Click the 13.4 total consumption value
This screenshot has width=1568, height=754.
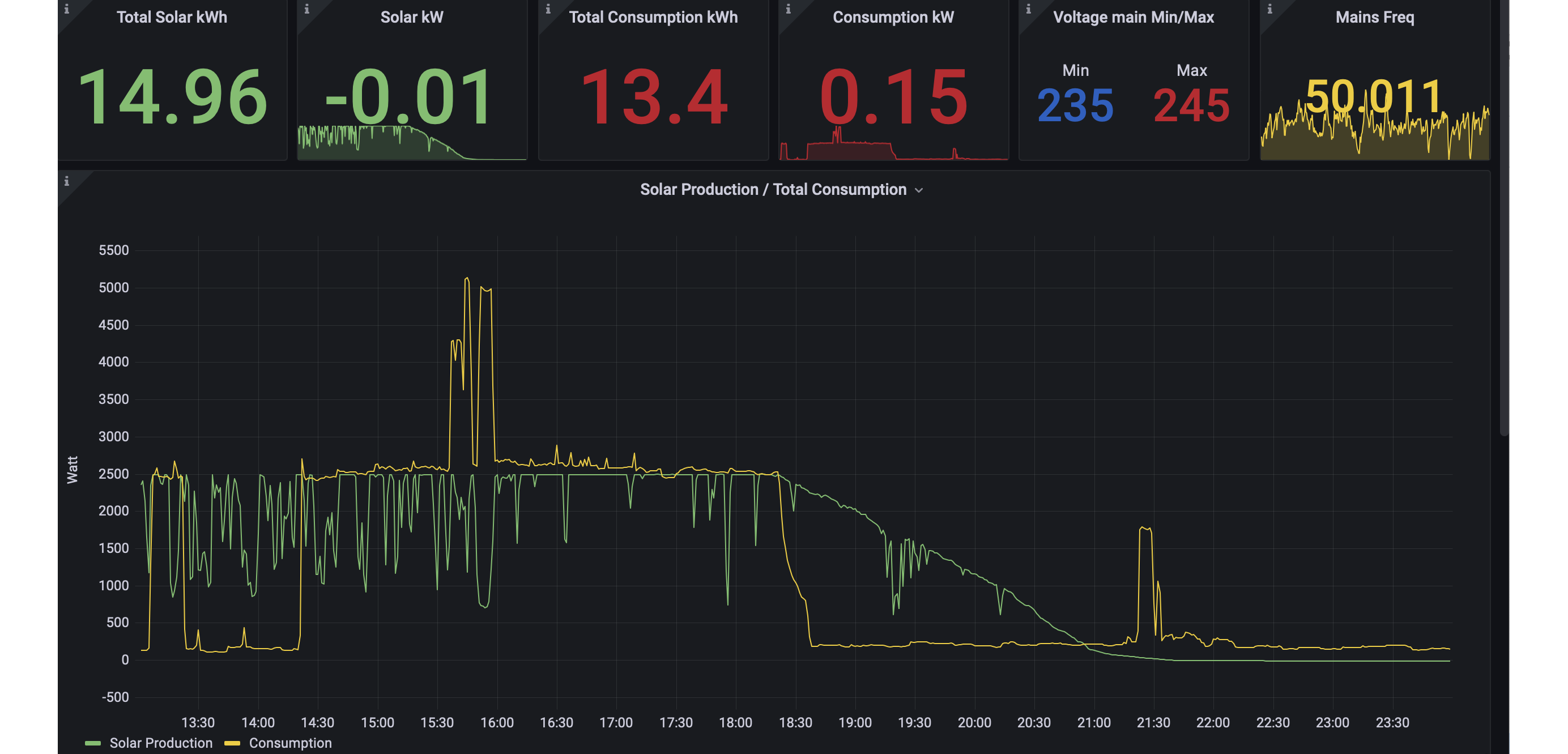(654, 97)
